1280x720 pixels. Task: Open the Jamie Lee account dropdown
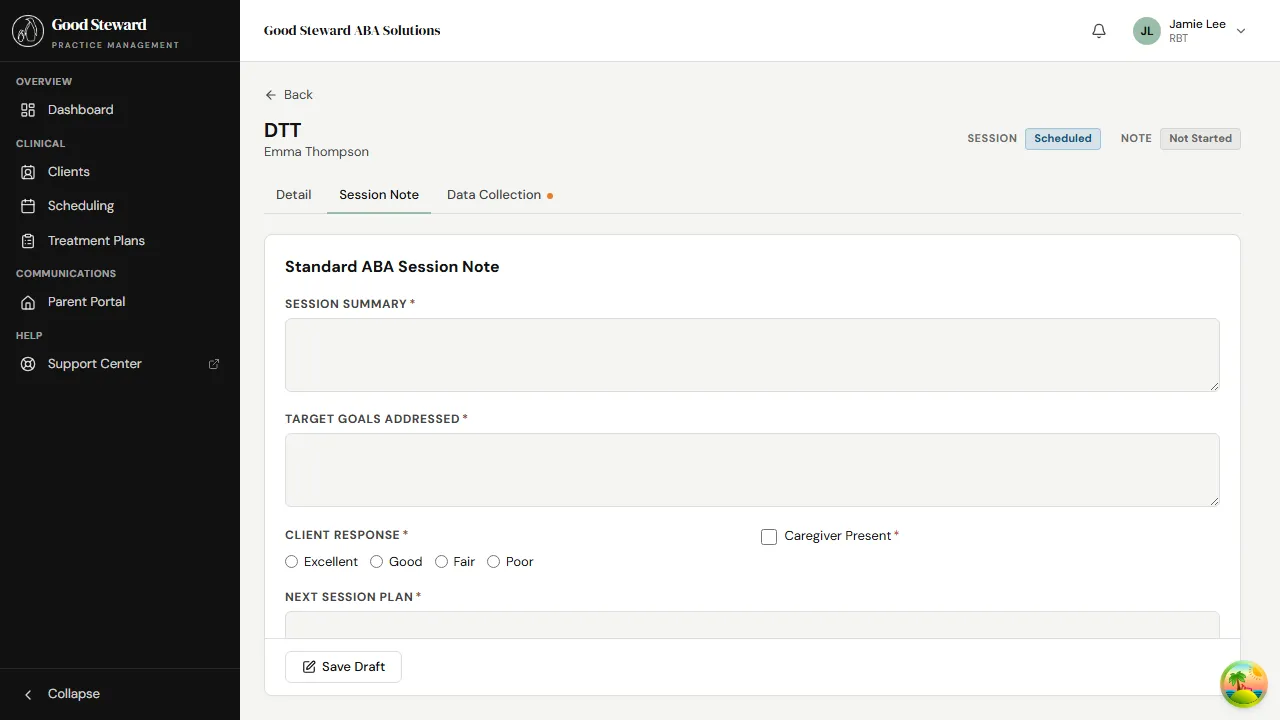tap(1241, 30)
